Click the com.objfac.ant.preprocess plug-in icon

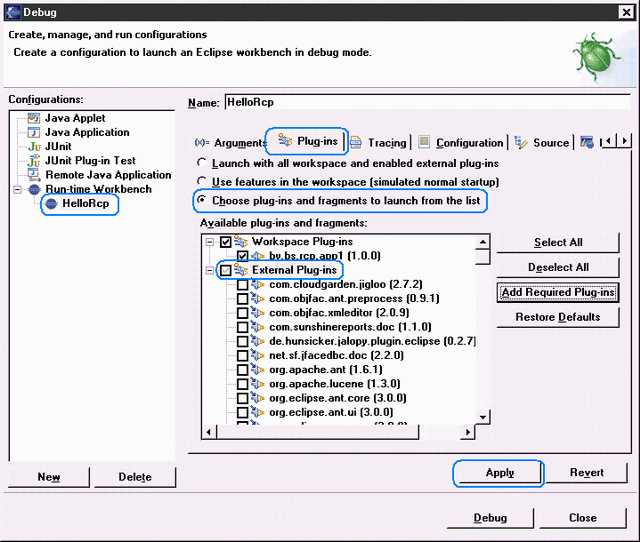point(258,298)
